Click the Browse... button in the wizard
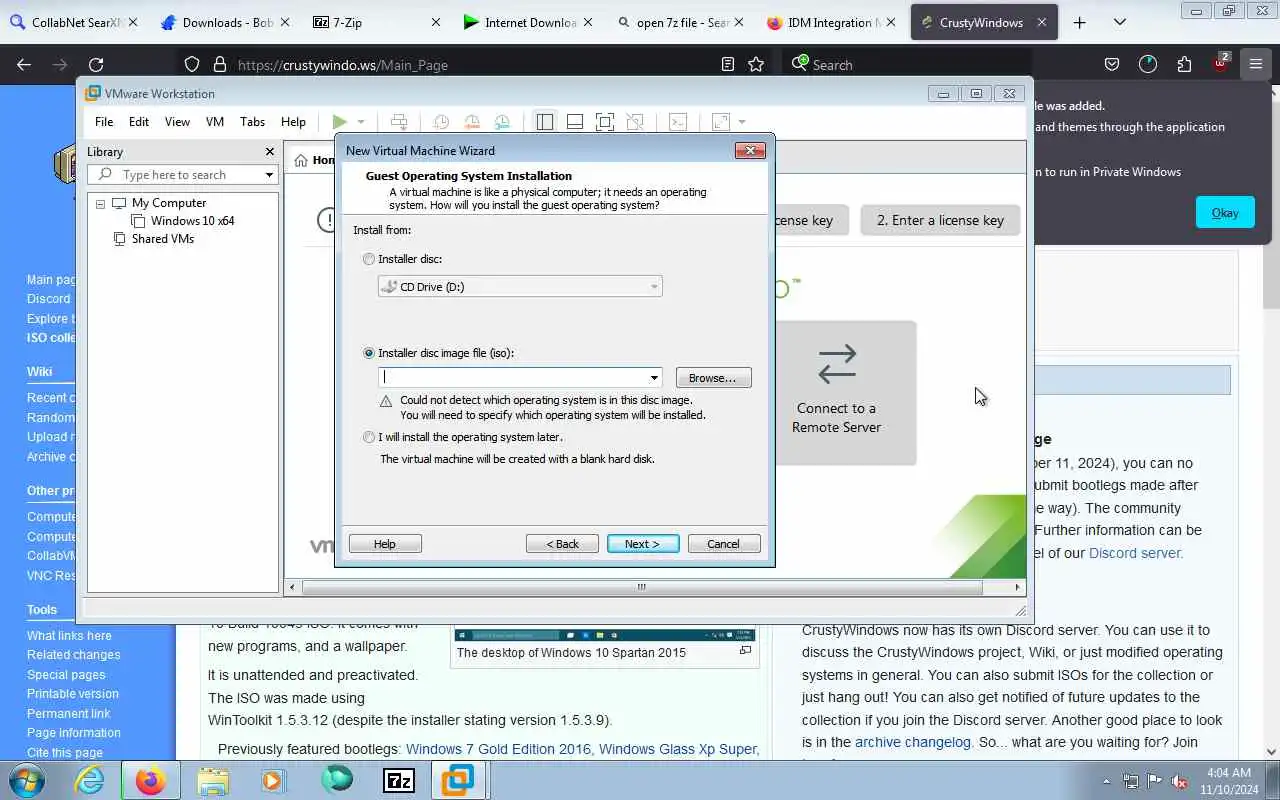1280x800 pixels. (x=713, y=378)
